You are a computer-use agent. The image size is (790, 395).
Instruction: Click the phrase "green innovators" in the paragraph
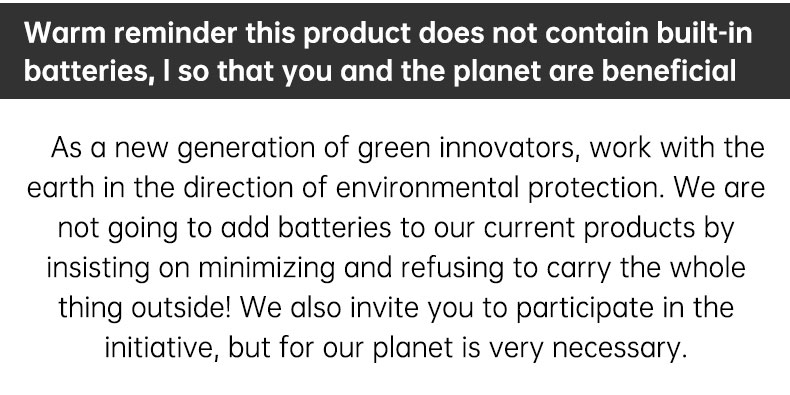coord(468,149)
